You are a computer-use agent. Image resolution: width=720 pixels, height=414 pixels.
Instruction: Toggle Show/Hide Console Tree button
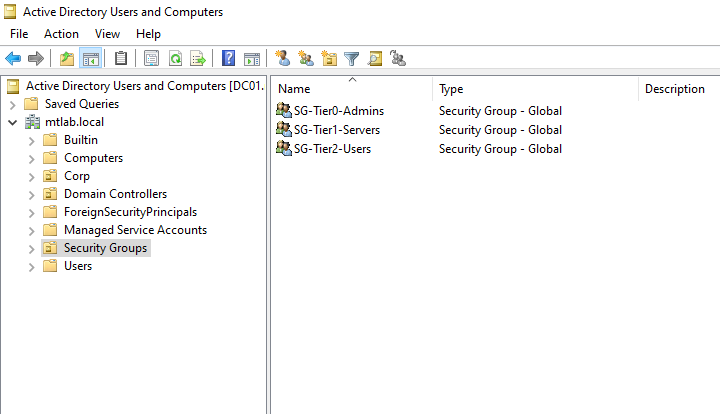[x=90, y=59]
